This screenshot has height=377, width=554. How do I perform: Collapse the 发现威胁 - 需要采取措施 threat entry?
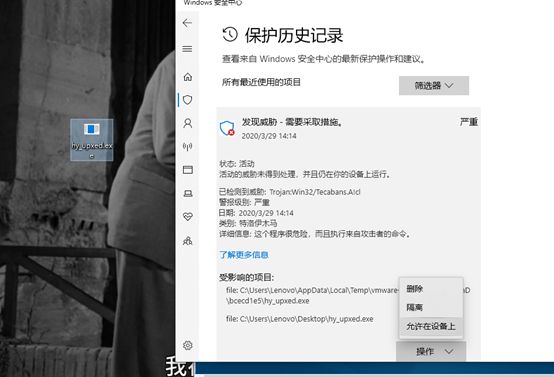click(x=348, y=129)
